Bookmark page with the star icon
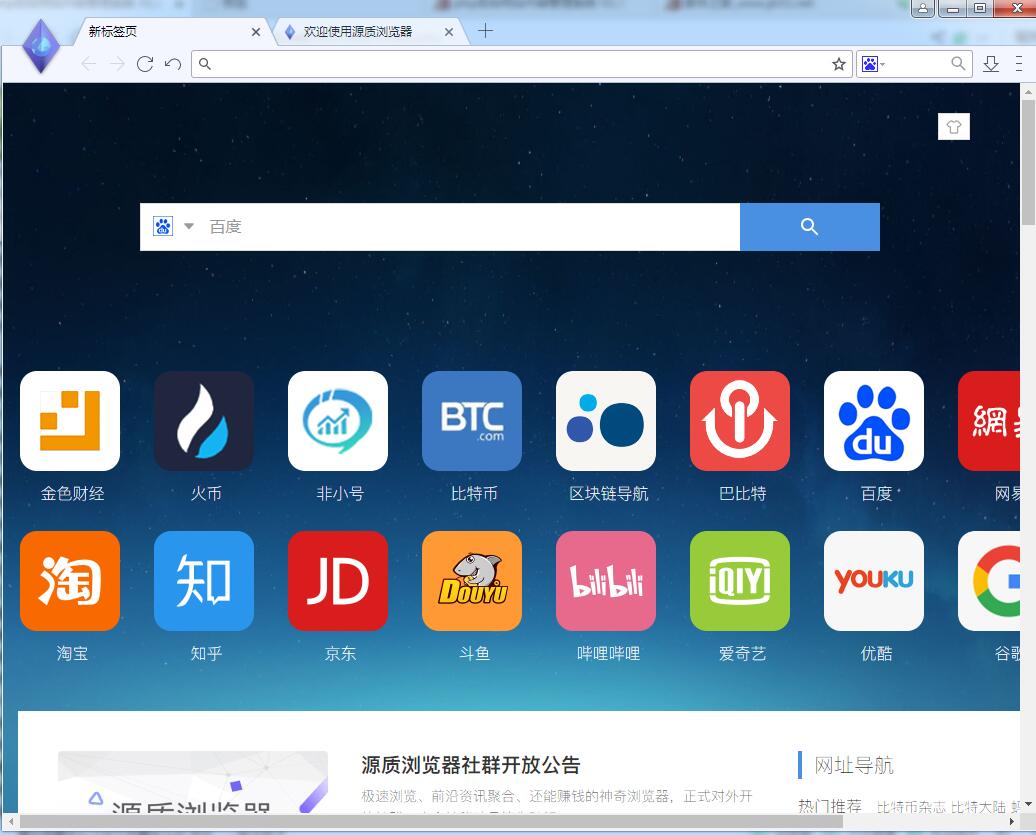Image resolution: width=1036 pixels, height=835 pixels. 838,64
